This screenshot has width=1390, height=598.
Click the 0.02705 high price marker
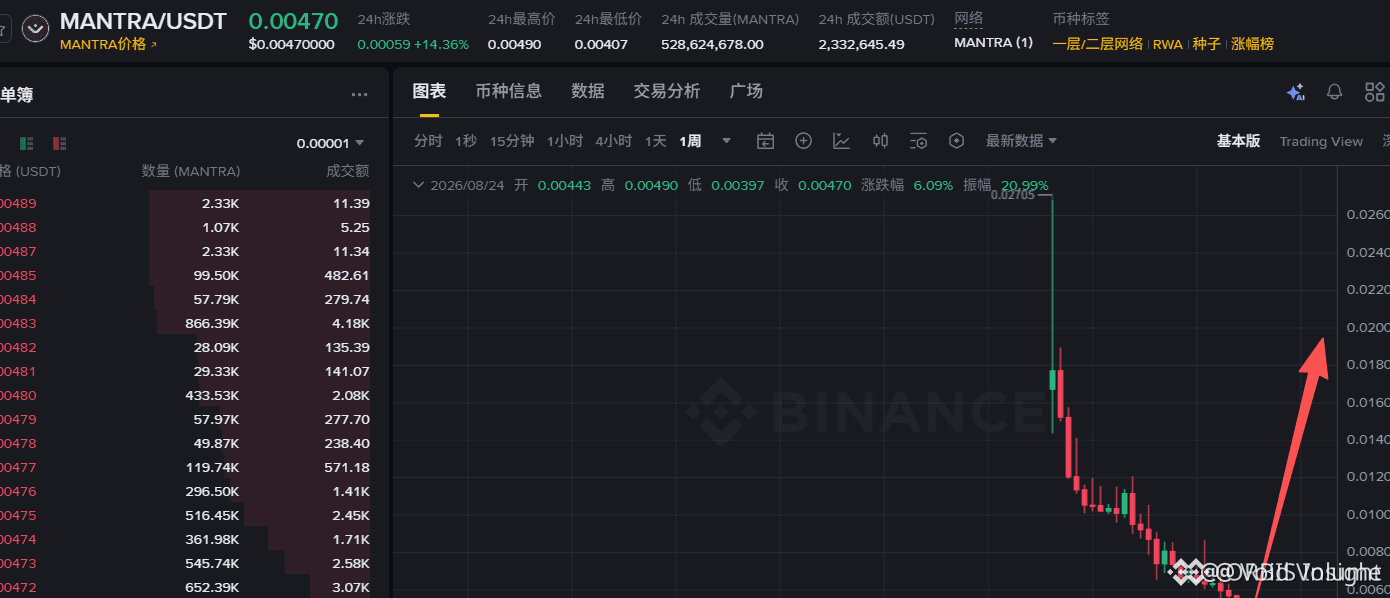(x=1011, y=195)
